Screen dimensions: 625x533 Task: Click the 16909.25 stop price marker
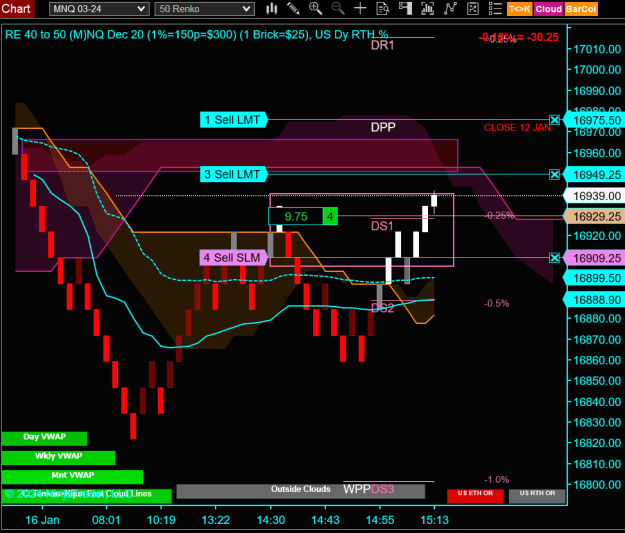(595, 258)
